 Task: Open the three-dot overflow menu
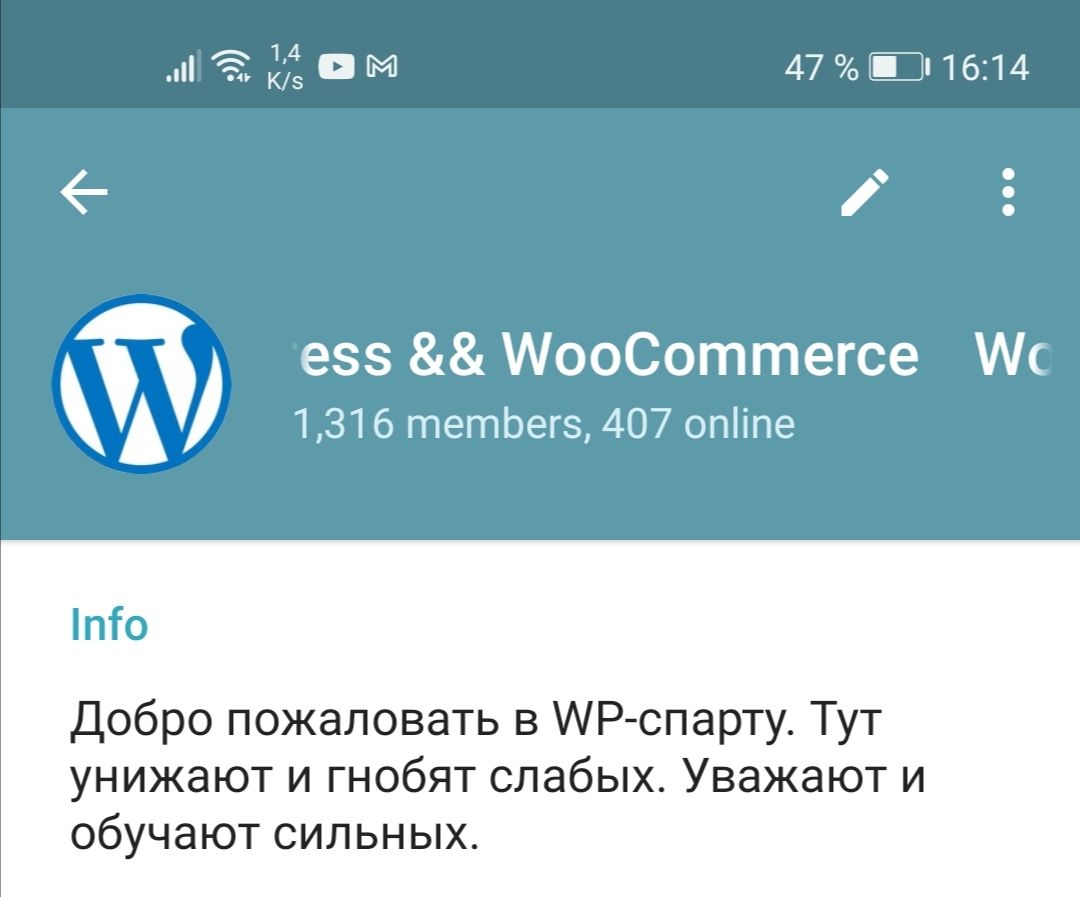coord(1008,192)
